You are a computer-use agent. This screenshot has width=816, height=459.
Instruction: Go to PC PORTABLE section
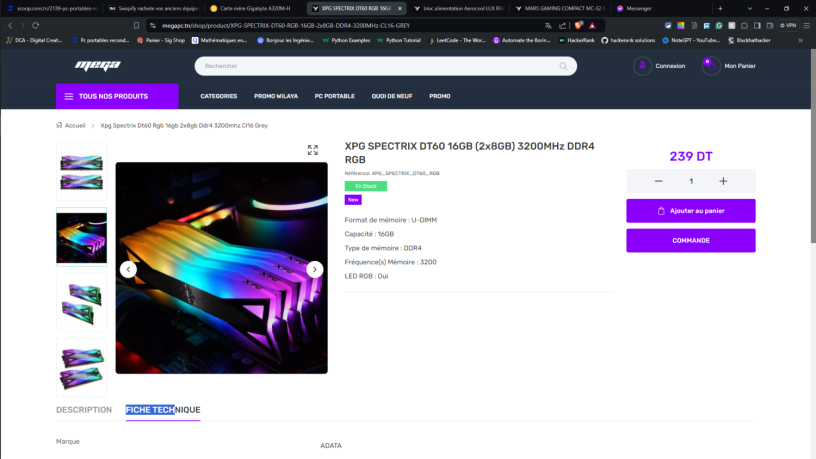pos(335,96)
